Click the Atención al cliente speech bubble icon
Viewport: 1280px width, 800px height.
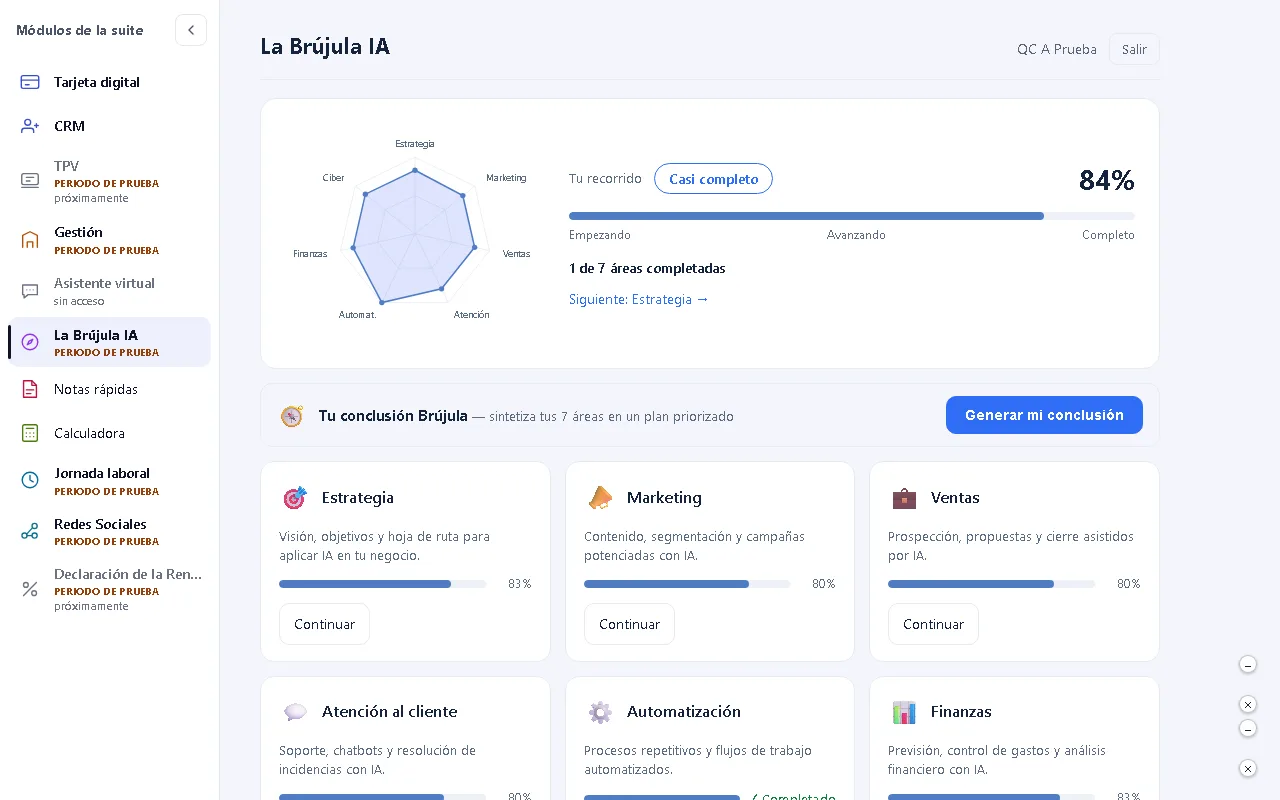point(295,712)
